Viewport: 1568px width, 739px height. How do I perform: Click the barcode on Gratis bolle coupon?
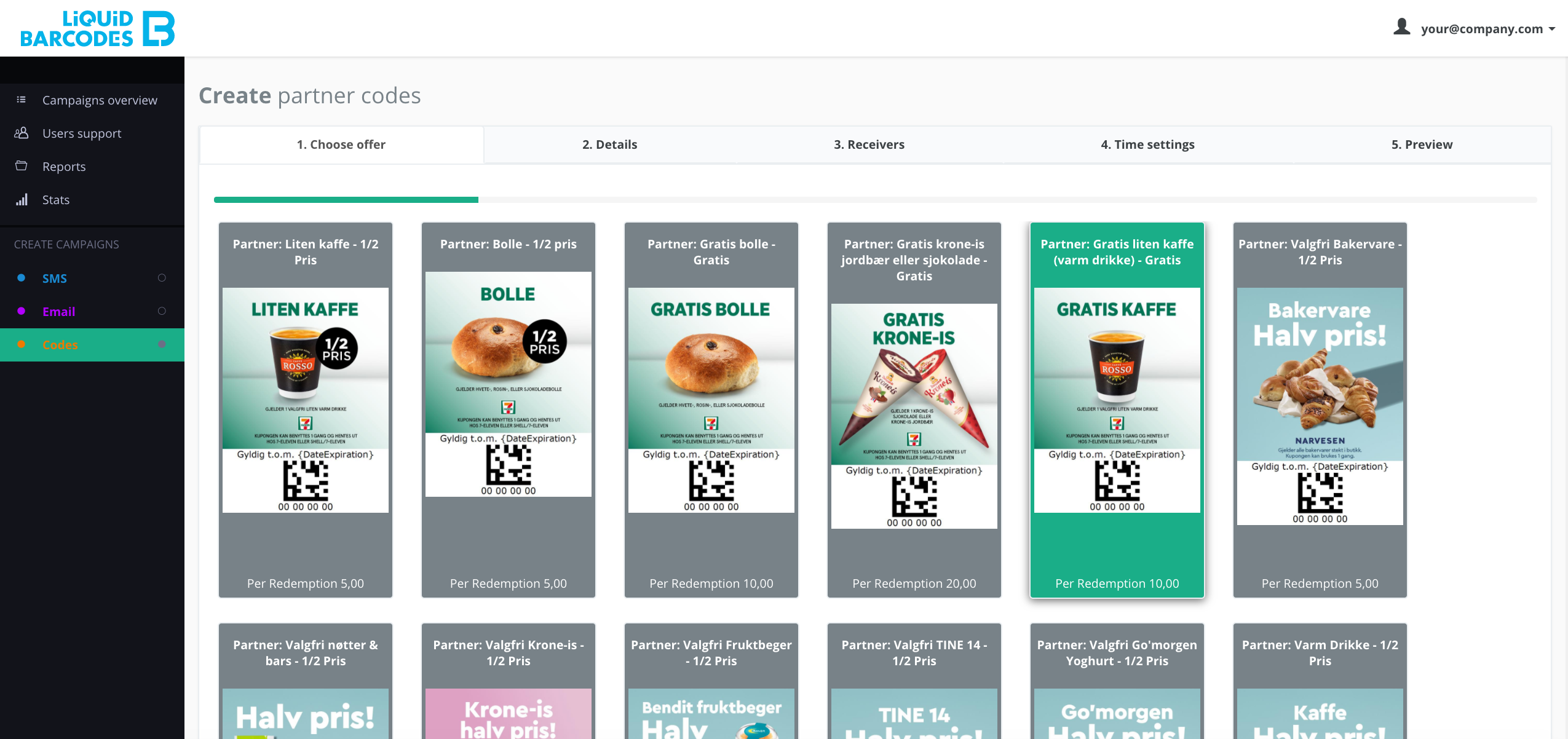pos(711,481)
